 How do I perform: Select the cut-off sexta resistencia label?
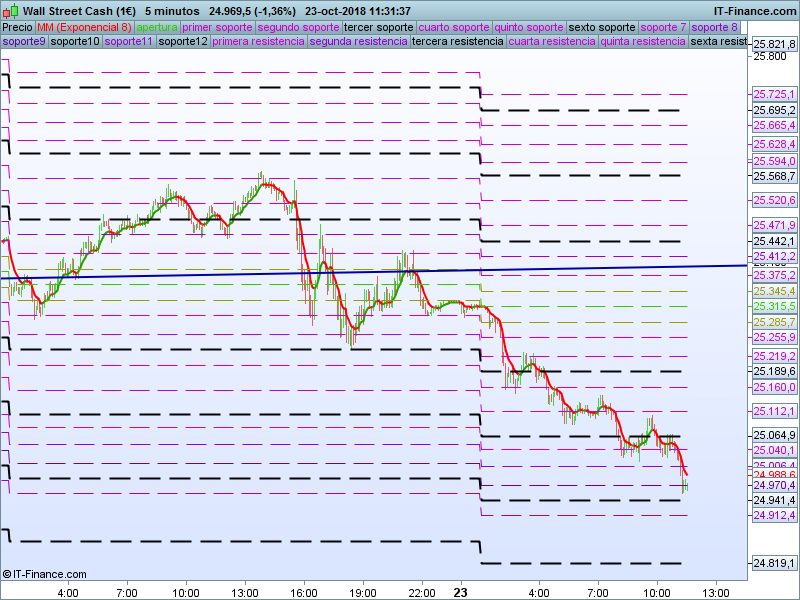pyautogui.click(x=718, y=41)
